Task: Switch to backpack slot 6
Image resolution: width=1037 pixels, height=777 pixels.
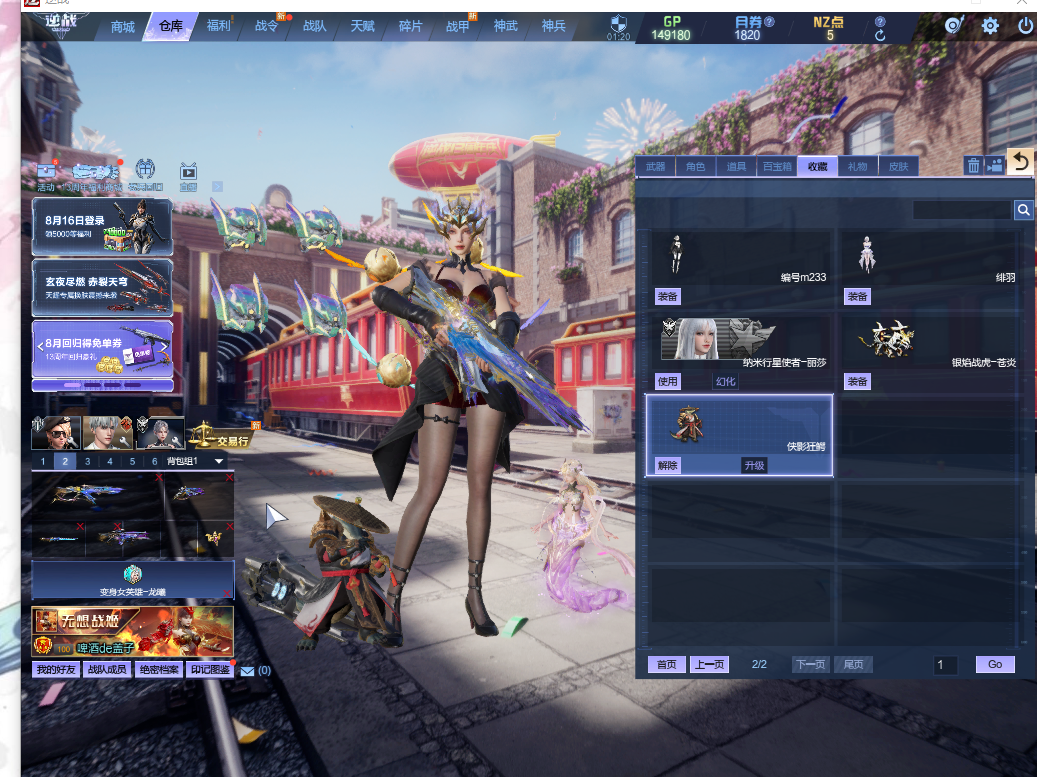Action: point(155,462)
